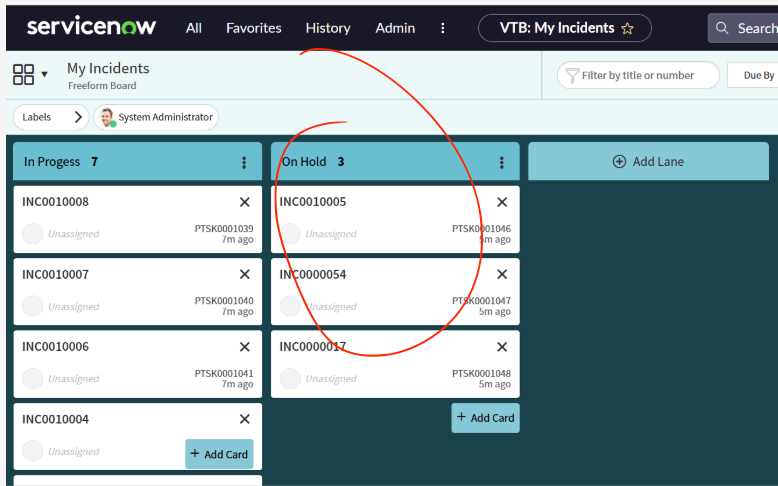Click the search magnifier icon
The width and height of the screenshot is (778, 486).
(722, 28)
